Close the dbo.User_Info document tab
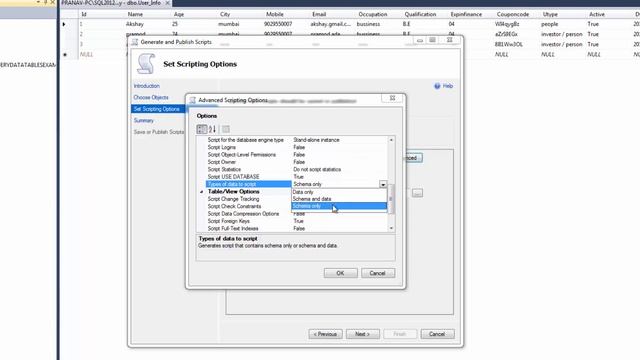The width and height of the screenshot is (640, 360). 168,3
